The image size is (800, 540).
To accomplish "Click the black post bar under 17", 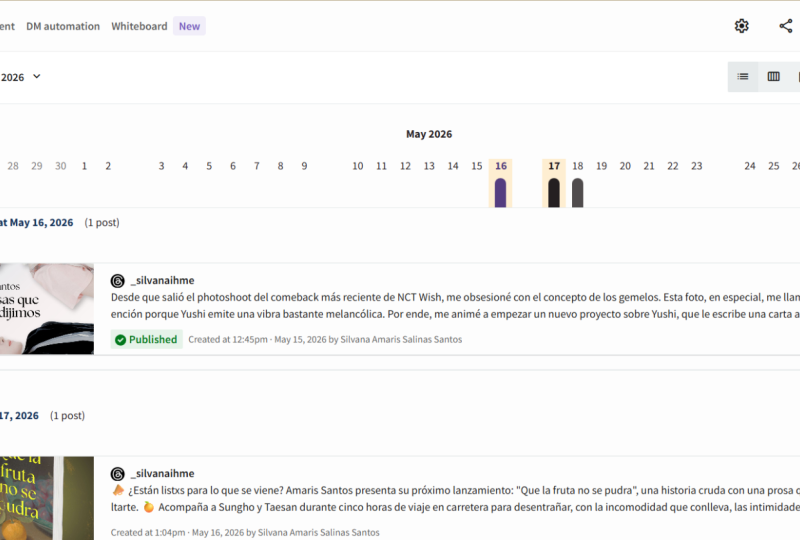I will [x=554, y=192].
